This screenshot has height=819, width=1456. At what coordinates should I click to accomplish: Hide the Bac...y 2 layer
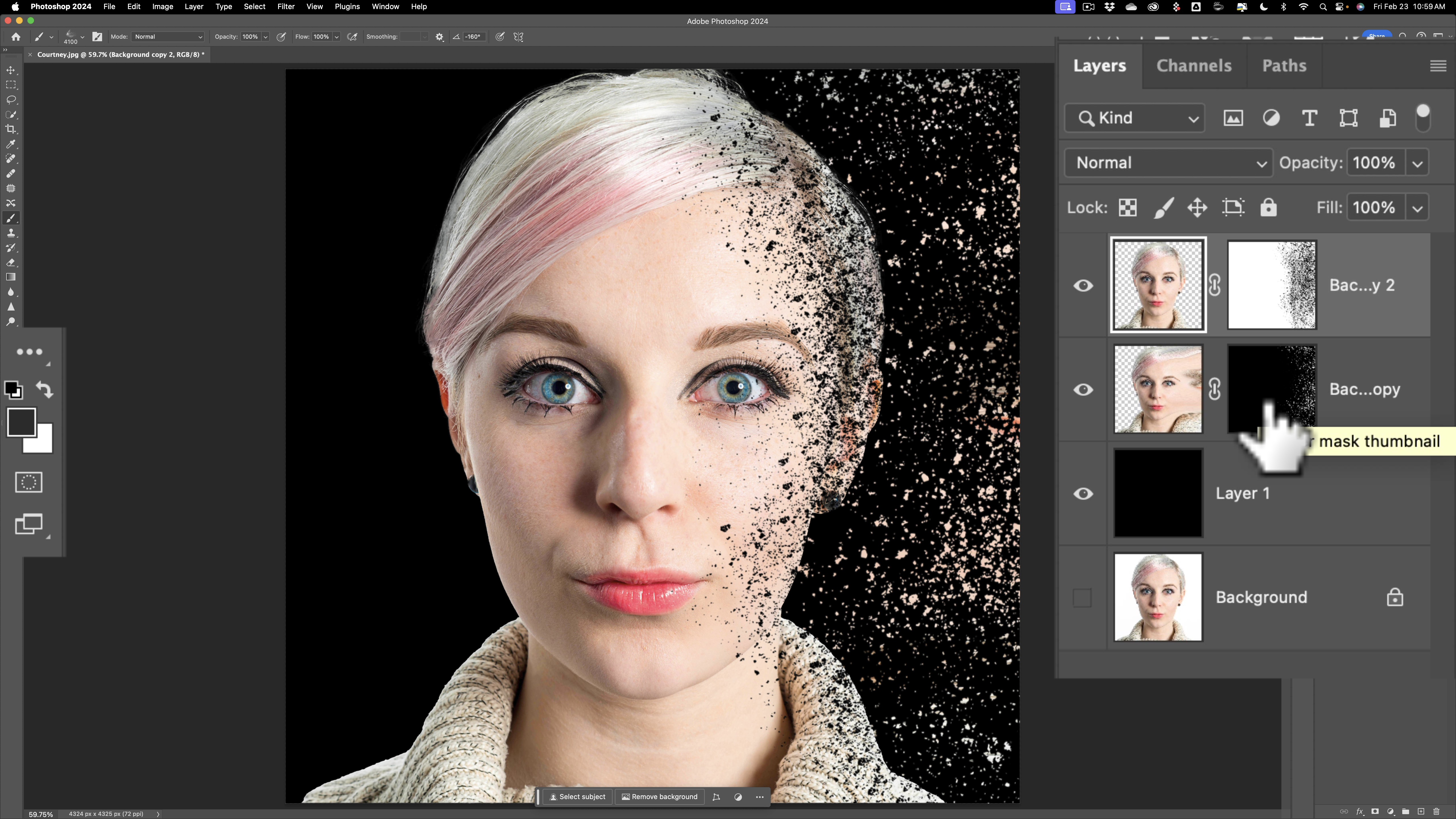pos(1083,286)
